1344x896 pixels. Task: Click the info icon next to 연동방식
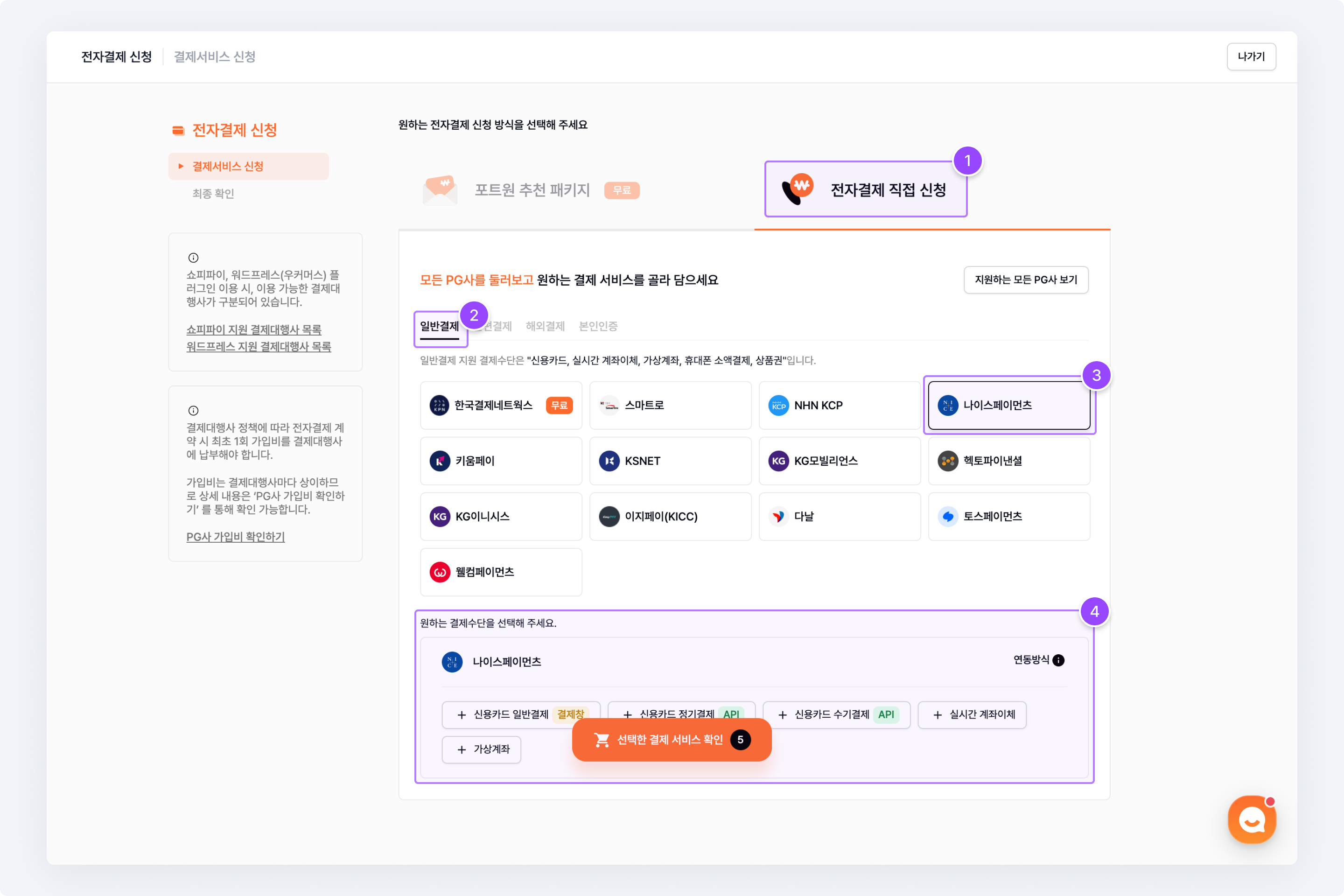[1058, 660]
